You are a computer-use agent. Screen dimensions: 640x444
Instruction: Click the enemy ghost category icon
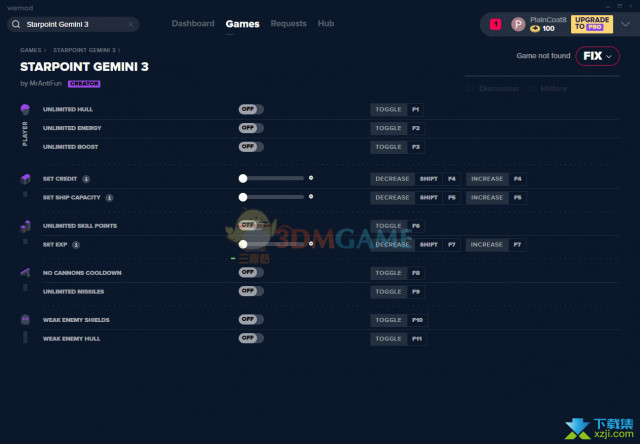25,320
